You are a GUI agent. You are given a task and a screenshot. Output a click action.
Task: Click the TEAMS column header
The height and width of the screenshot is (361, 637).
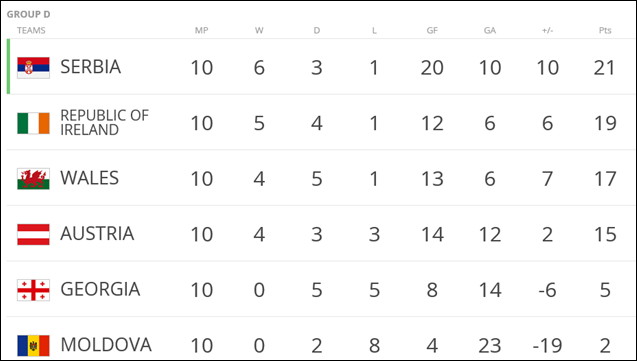point(31,30)
